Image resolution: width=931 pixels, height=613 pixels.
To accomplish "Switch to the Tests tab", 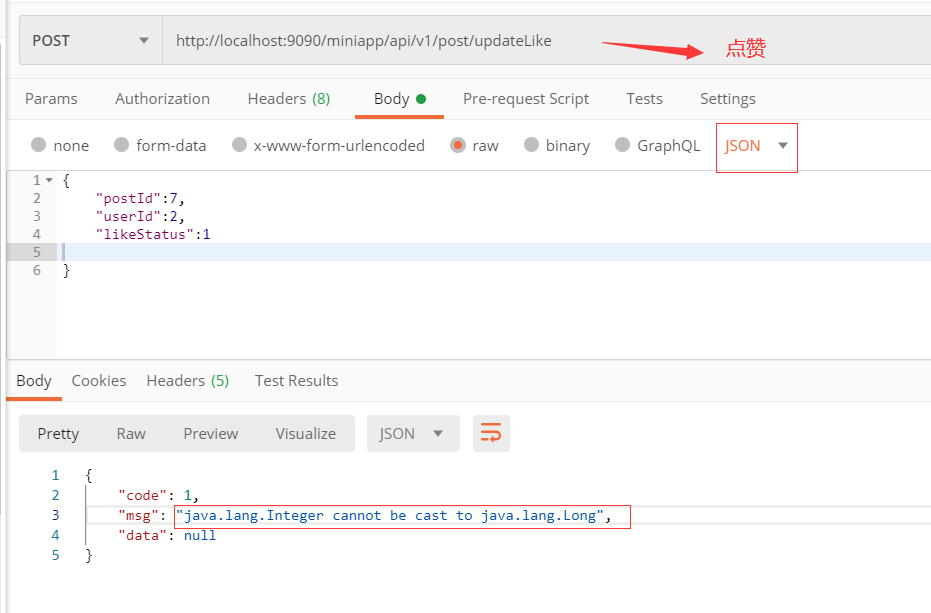I will click(644, 99).
